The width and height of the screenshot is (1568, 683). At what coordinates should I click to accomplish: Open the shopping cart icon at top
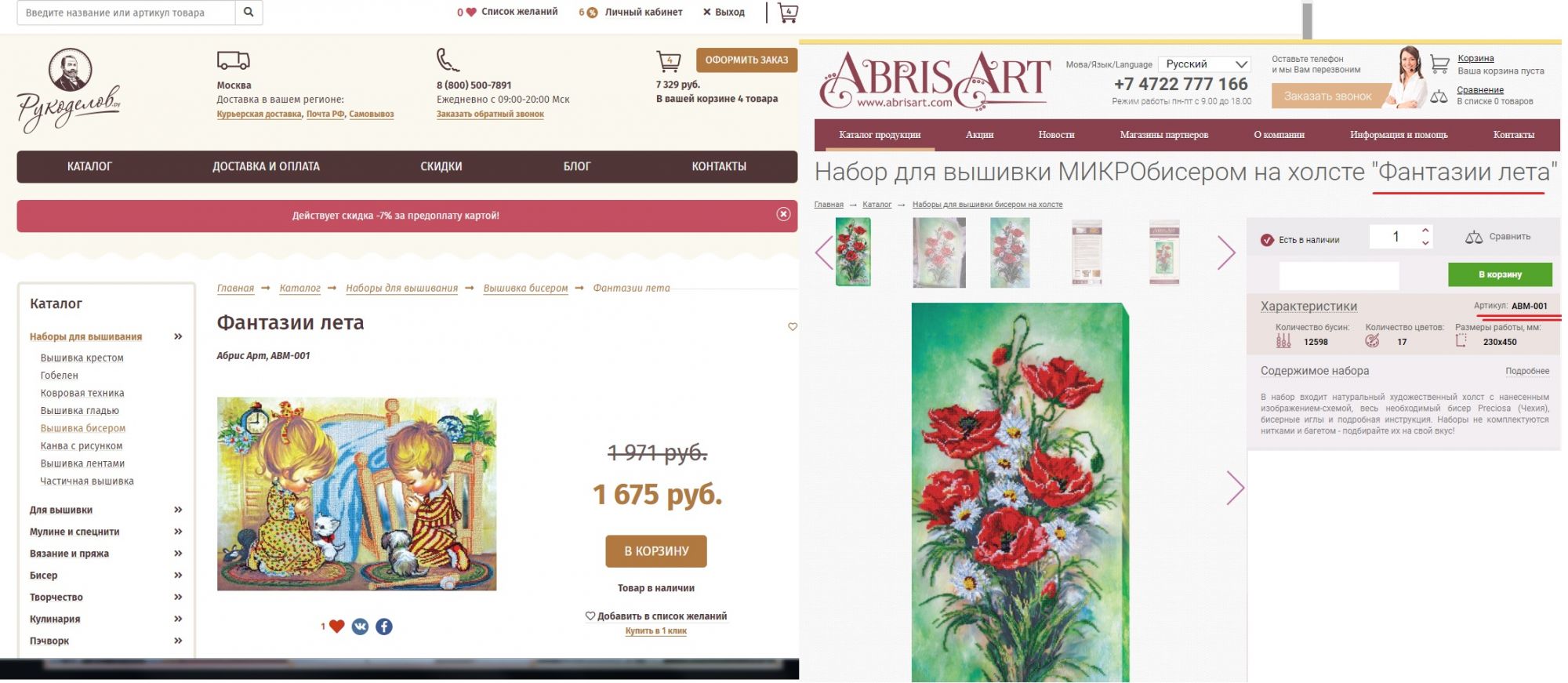(x=787, y=13)
